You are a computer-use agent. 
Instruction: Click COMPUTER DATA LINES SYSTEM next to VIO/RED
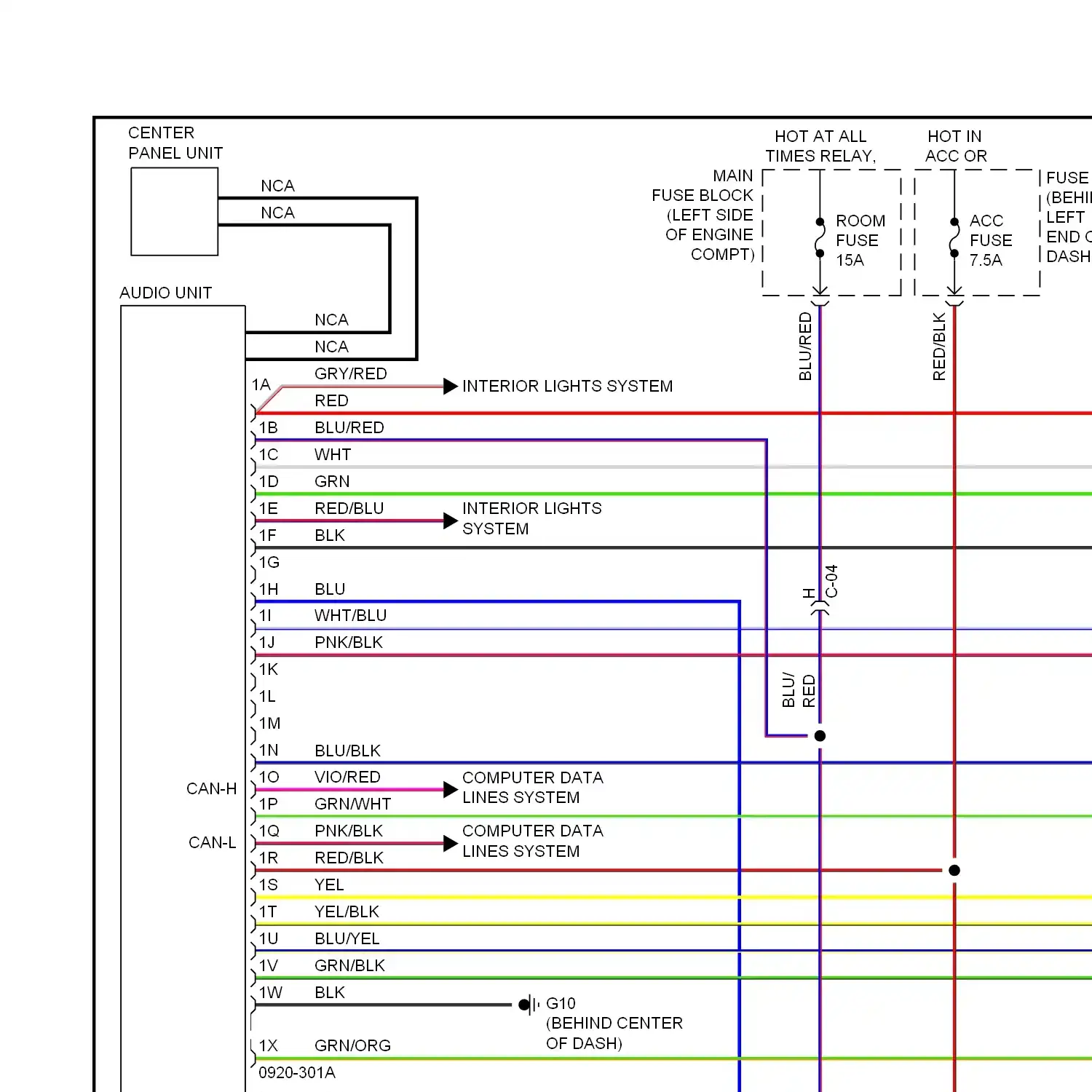coord(533,788)
